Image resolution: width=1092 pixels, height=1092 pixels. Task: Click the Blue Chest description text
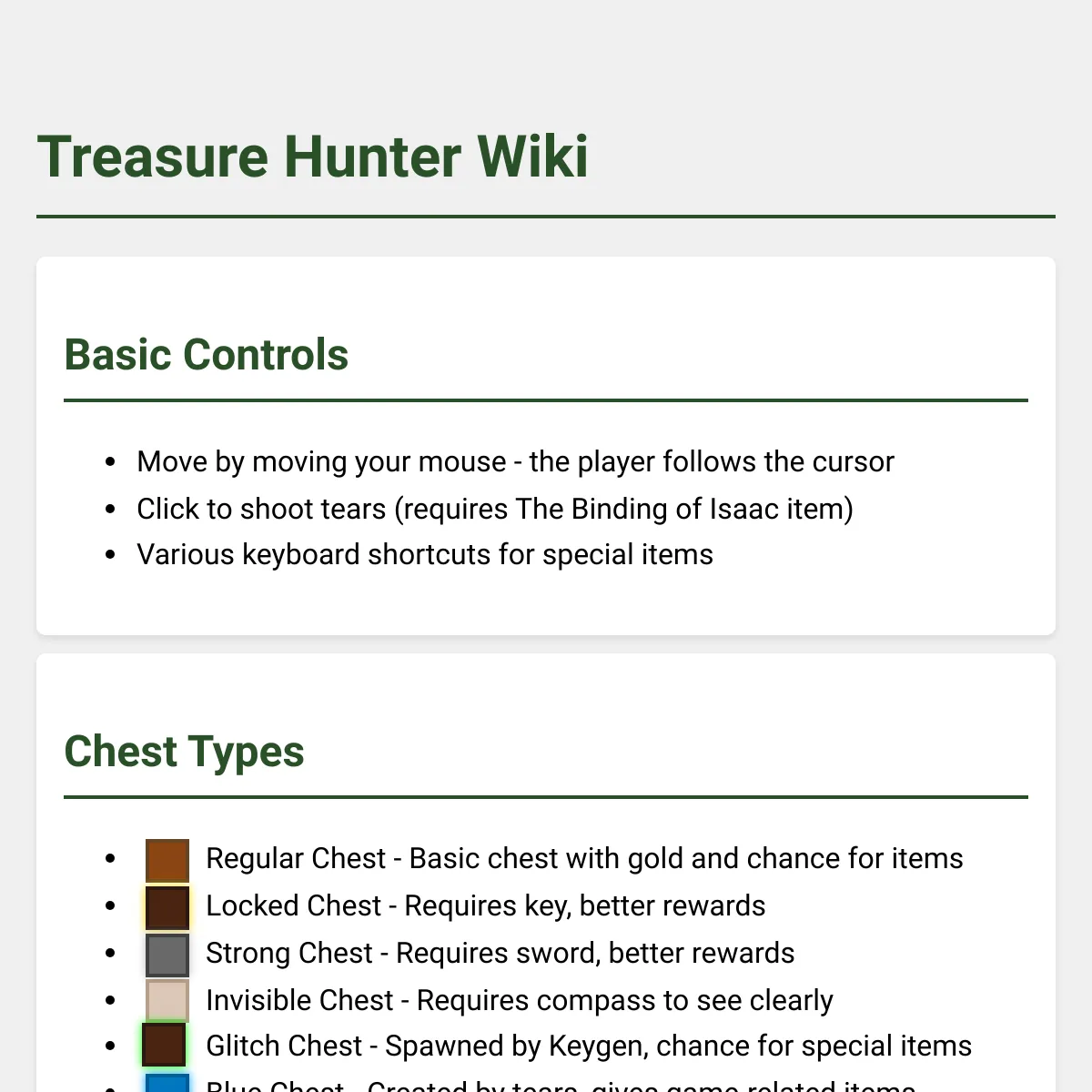(561, 1085)
